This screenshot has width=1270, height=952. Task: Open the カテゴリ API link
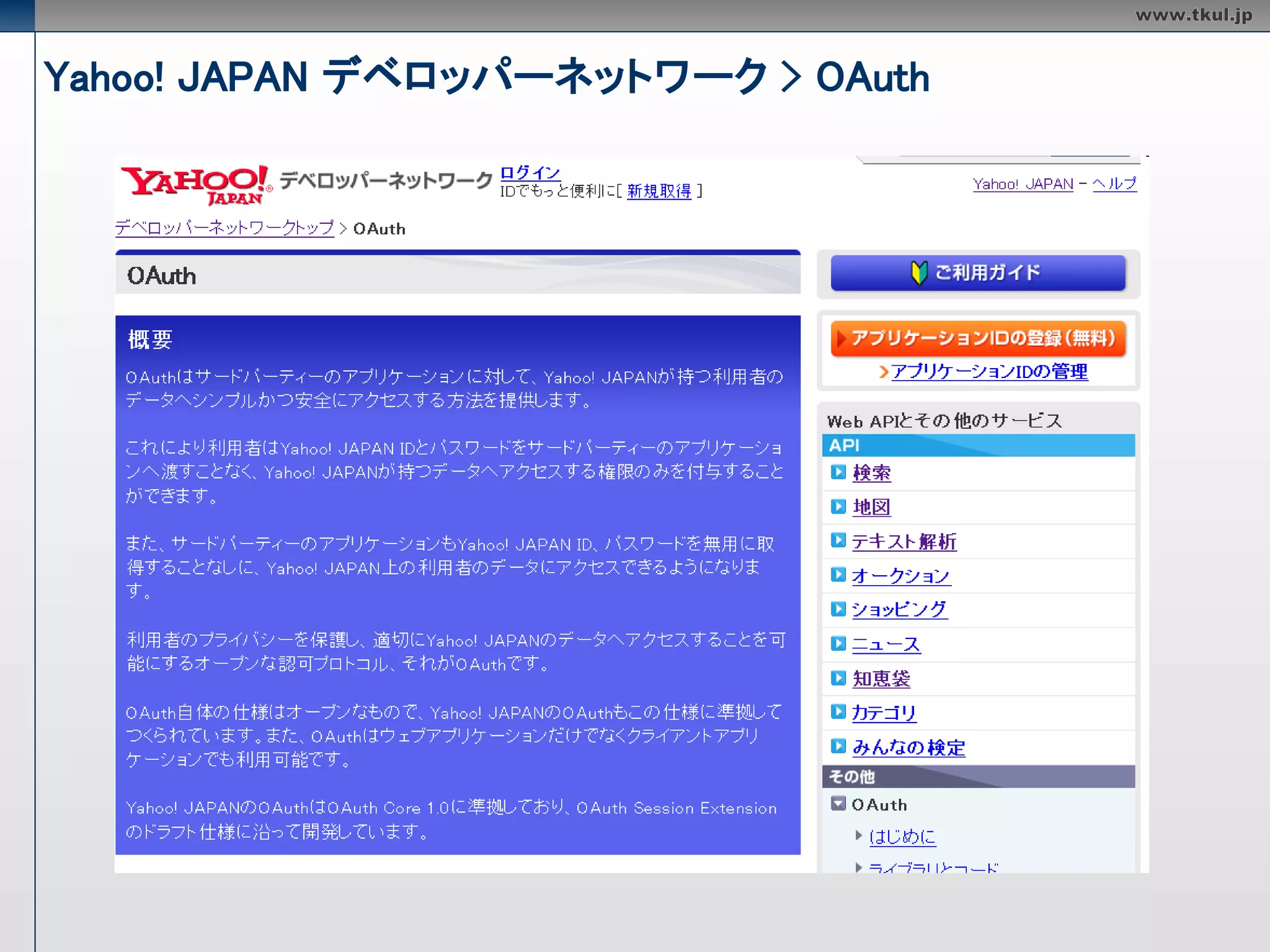pyautogui.click(x=884, y=713)
